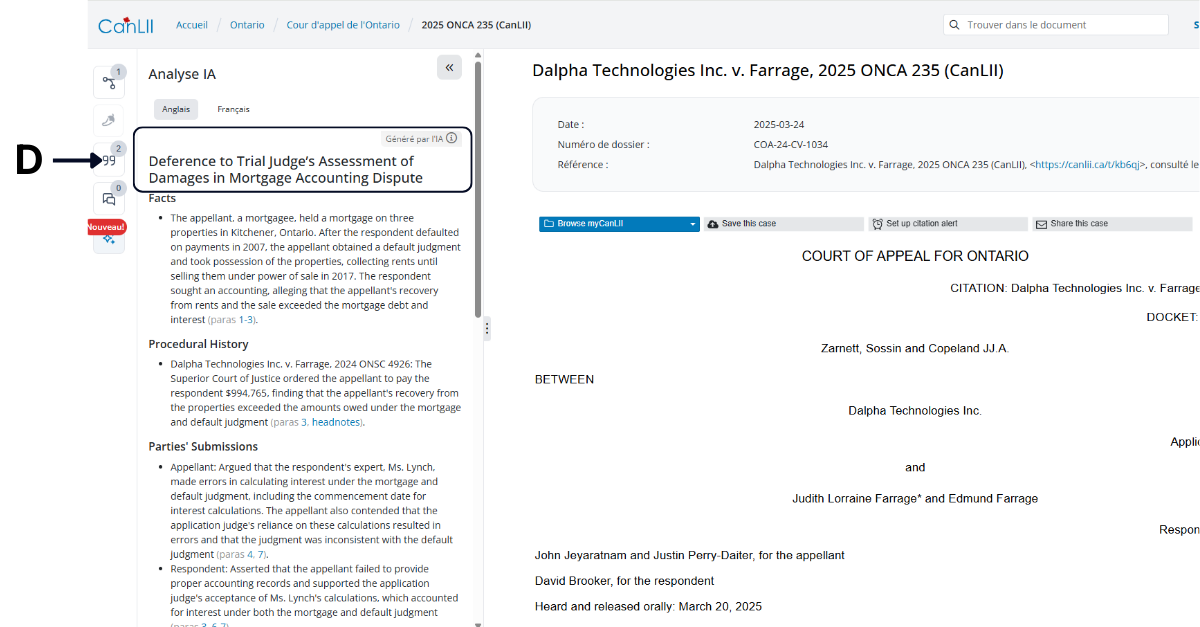This screenshot has height=627, width=1200.
Task: Select the Anglais language tab
Action: click(176, 109)
